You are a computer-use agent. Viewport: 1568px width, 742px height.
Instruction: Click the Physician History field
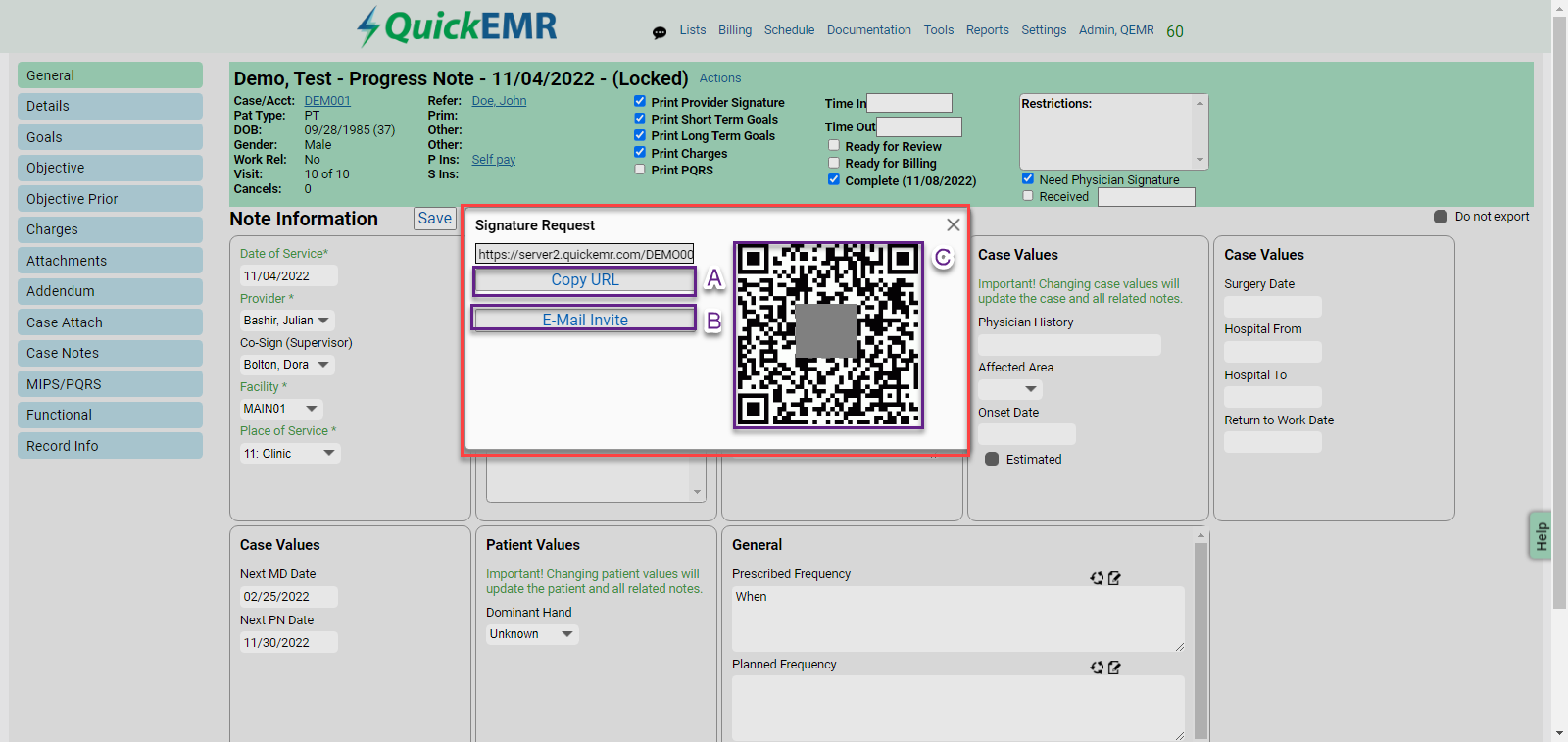[x=1069, y=345]
